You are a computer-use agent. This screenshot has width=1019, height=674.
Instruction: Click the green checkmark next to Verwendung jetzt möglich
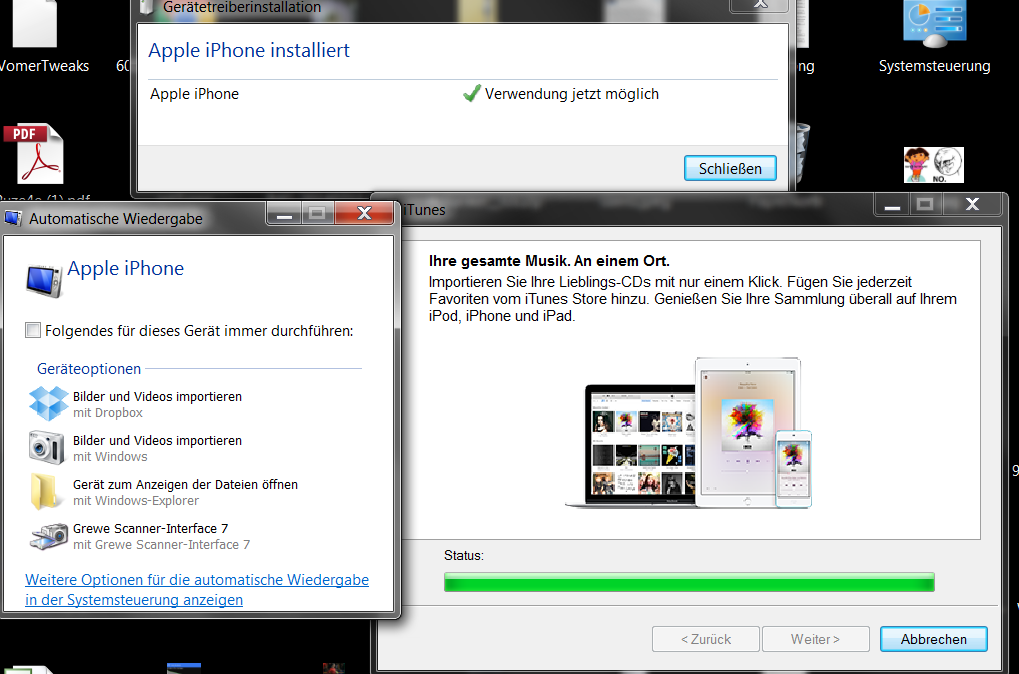point(472,94)
